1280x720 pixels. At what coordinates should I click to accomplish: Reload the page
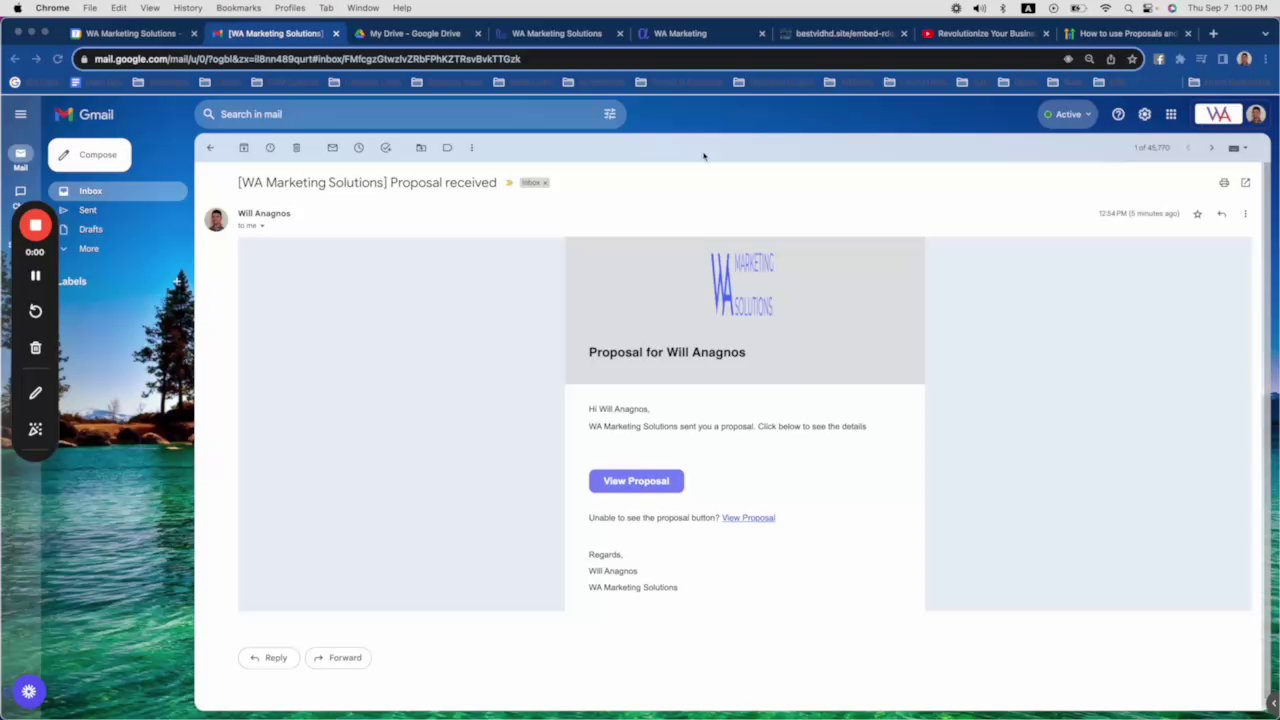pos(57,59)
